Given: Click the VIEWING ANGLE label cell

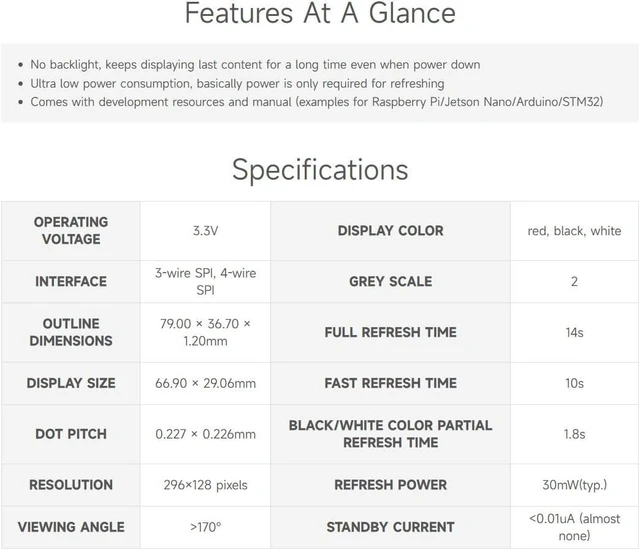Looking at the screenshot, I should [x=71, y=527].
